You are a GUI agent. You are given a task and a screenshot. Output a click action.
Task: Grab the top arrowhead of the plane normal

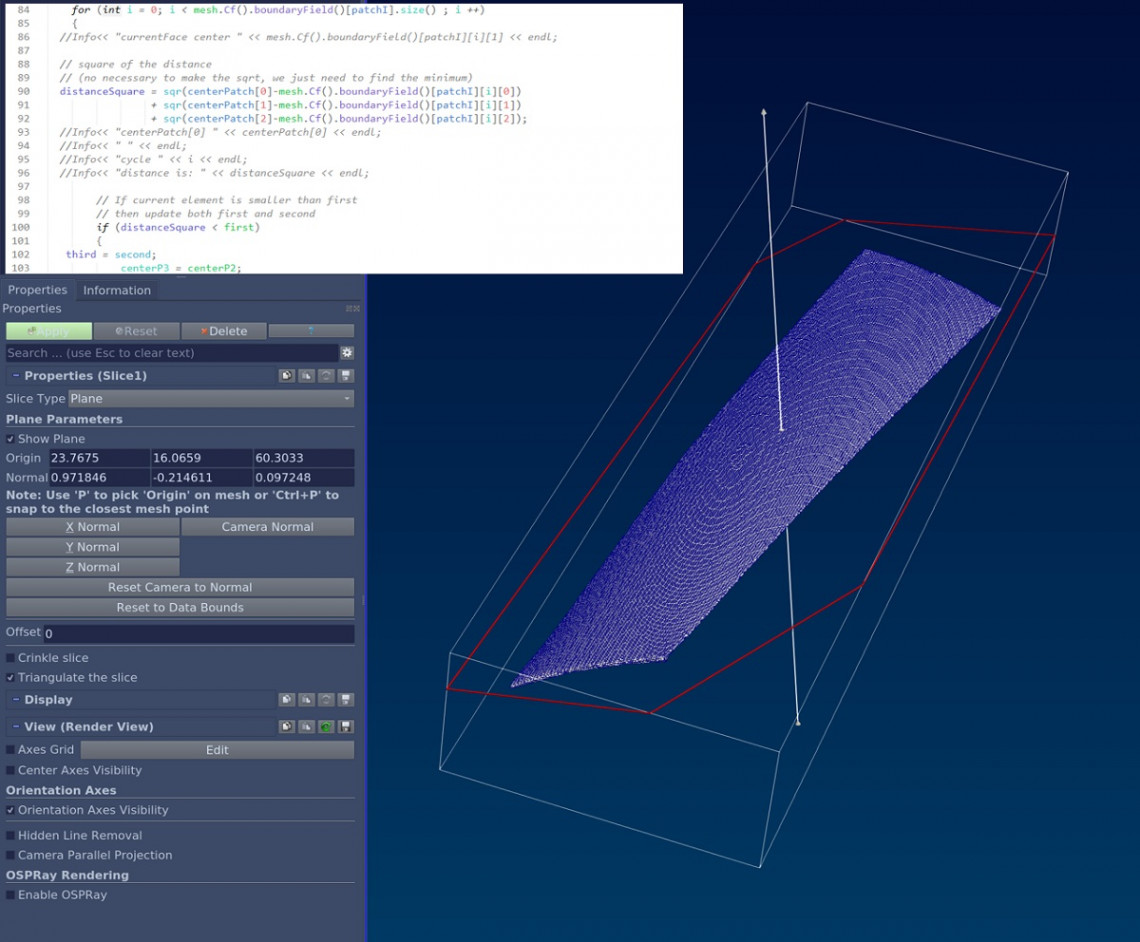[x=763, y=113]
